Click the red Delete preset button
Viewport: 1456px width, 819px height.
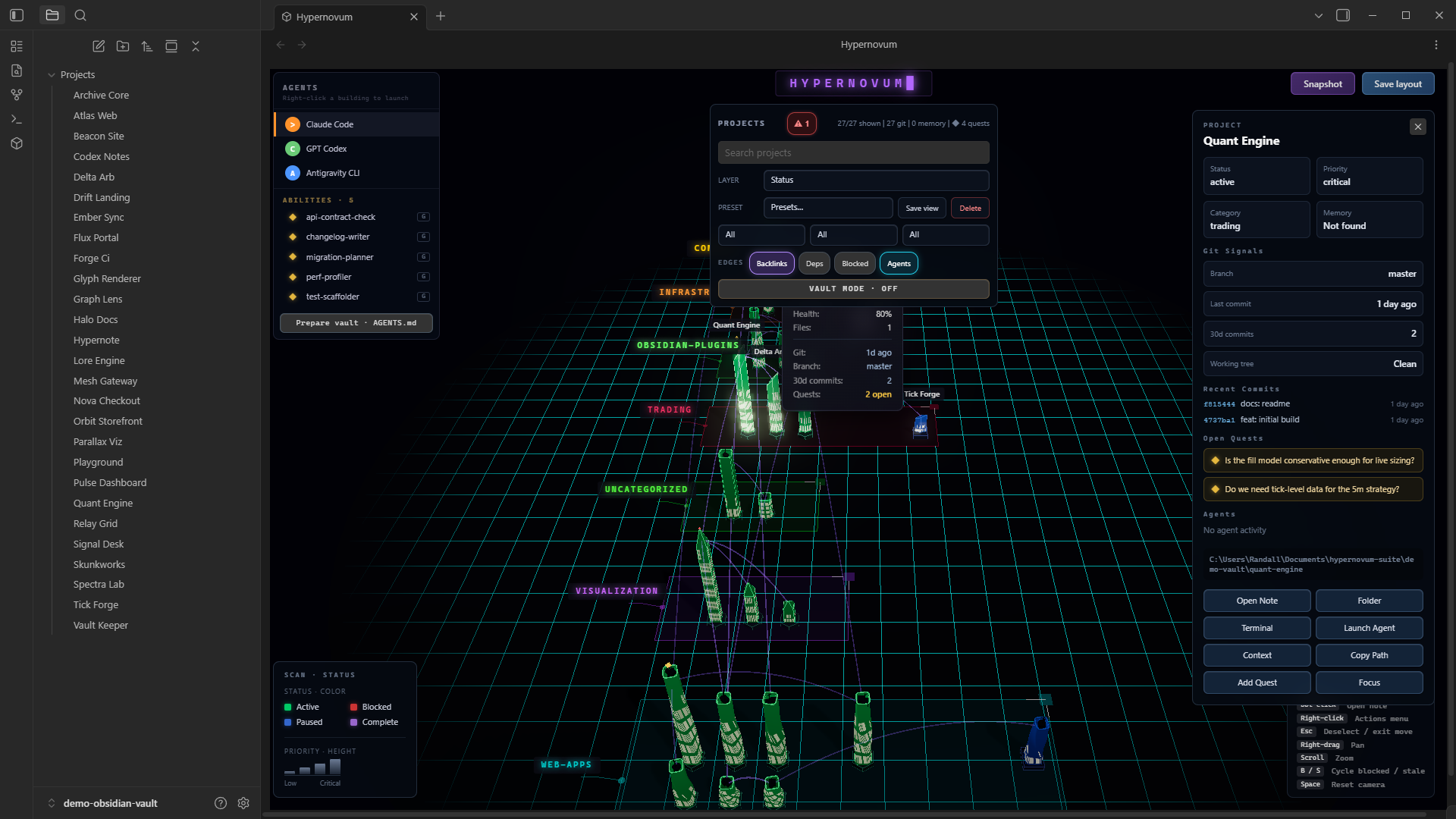971,208
